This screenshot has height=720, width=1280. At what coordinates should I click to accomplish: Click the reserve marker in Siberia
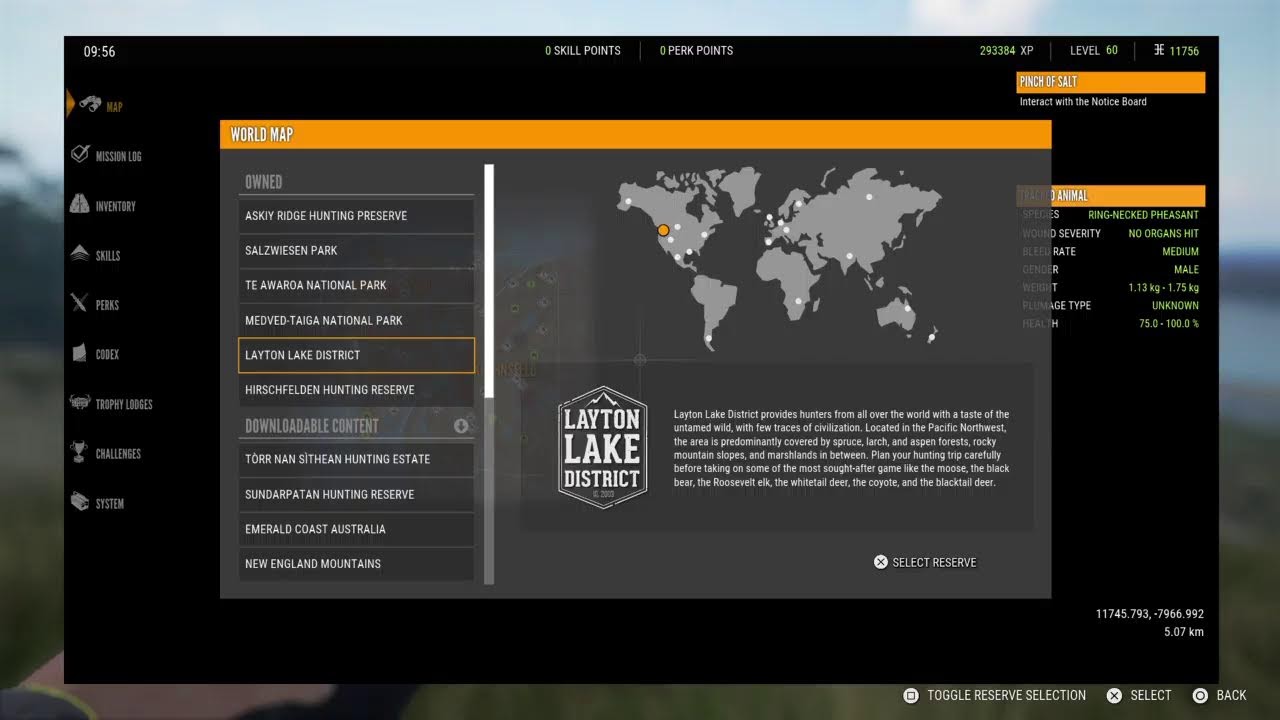click(x=868, y=197)
